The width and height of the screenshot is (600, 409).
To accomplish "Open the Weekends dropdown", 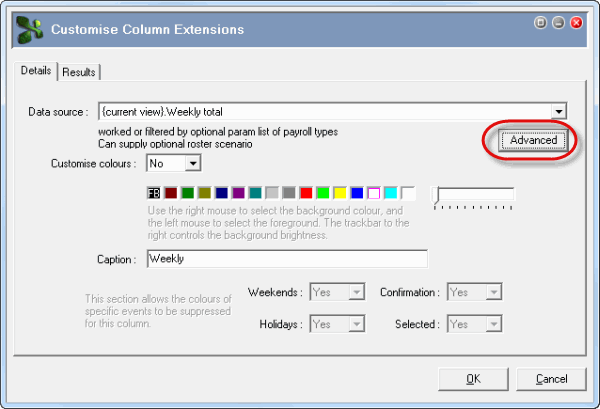I will point(356,292).
